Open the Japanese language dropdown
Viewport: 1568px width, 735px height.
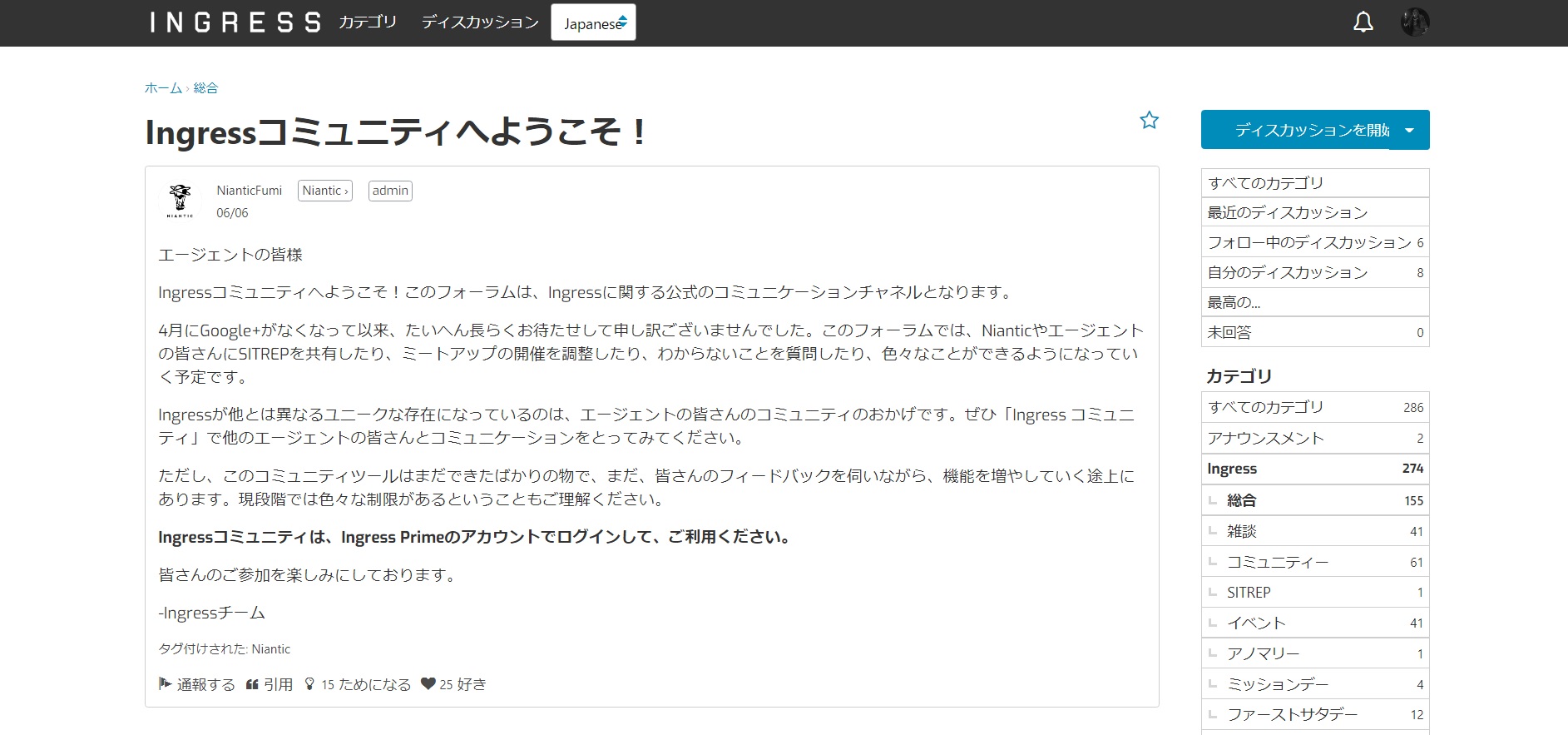tap(593, 23)
